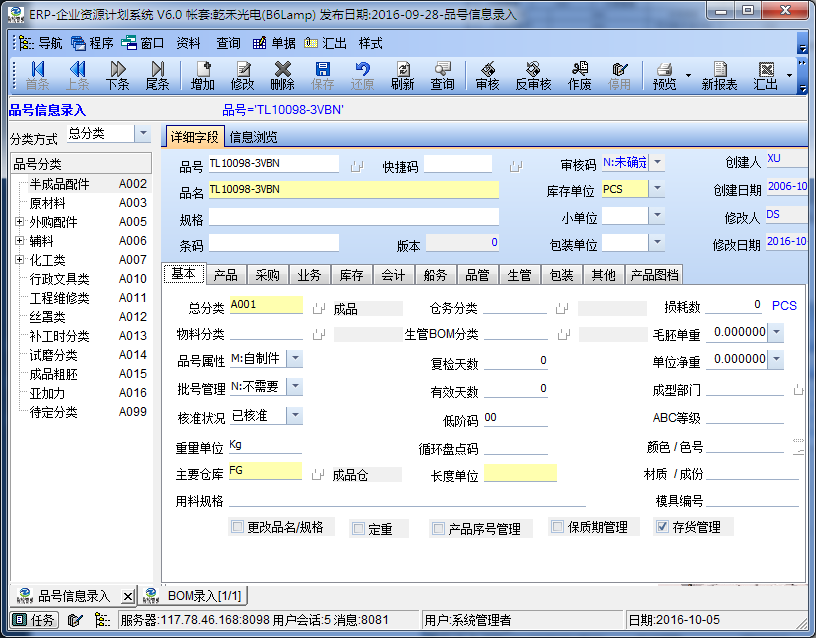816x638 pixels.
Task: Open print preview with 预览 icon
Action: click(665, 75)
